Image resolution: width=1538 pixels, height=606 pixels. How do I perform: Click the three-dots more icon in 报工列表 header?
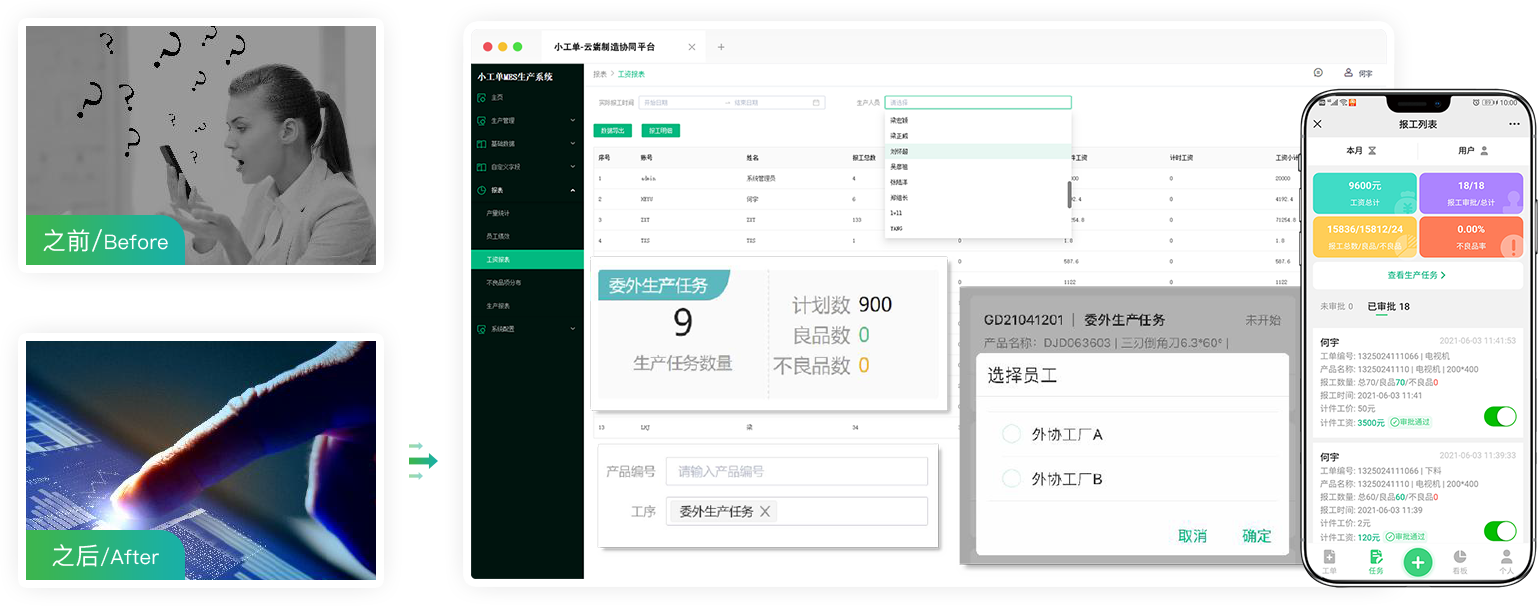1514,124
